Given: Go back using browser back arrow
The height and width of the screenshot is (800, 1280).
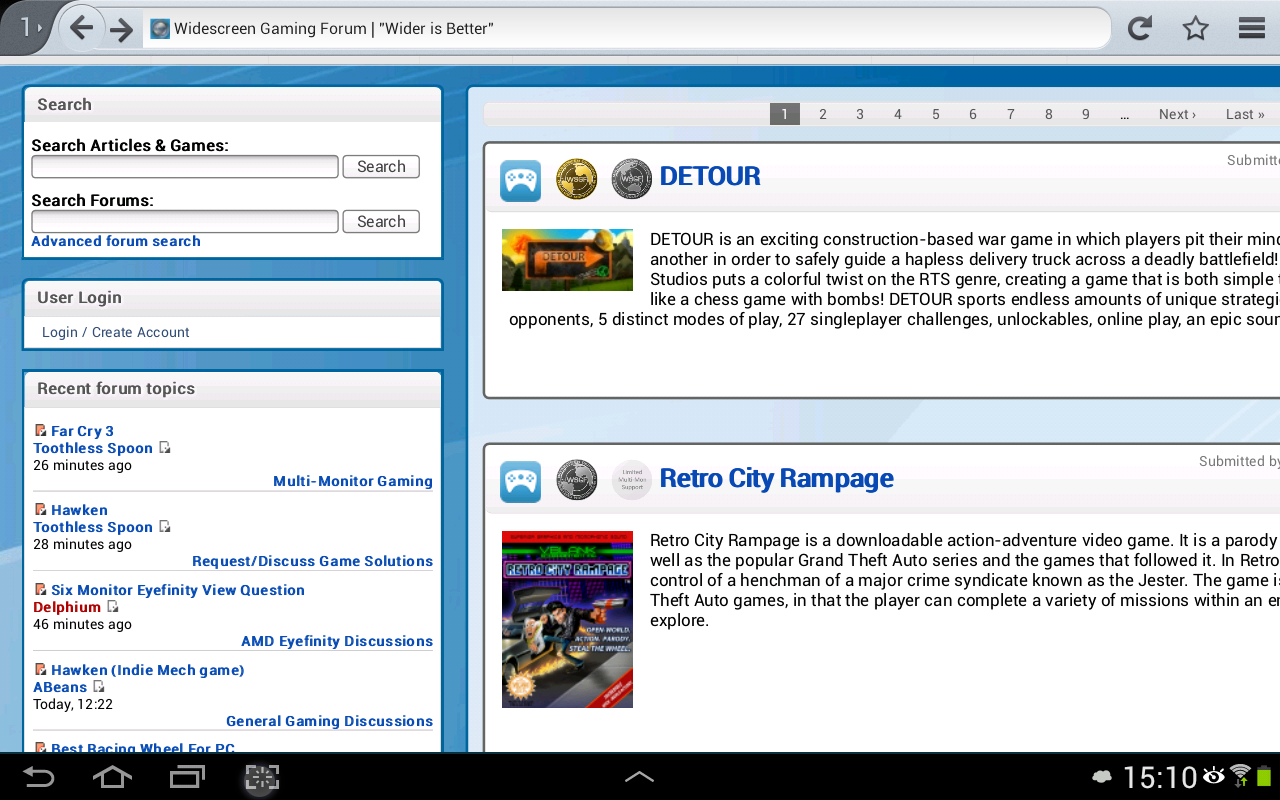Looking at the screenshot, I should point(82,29).
